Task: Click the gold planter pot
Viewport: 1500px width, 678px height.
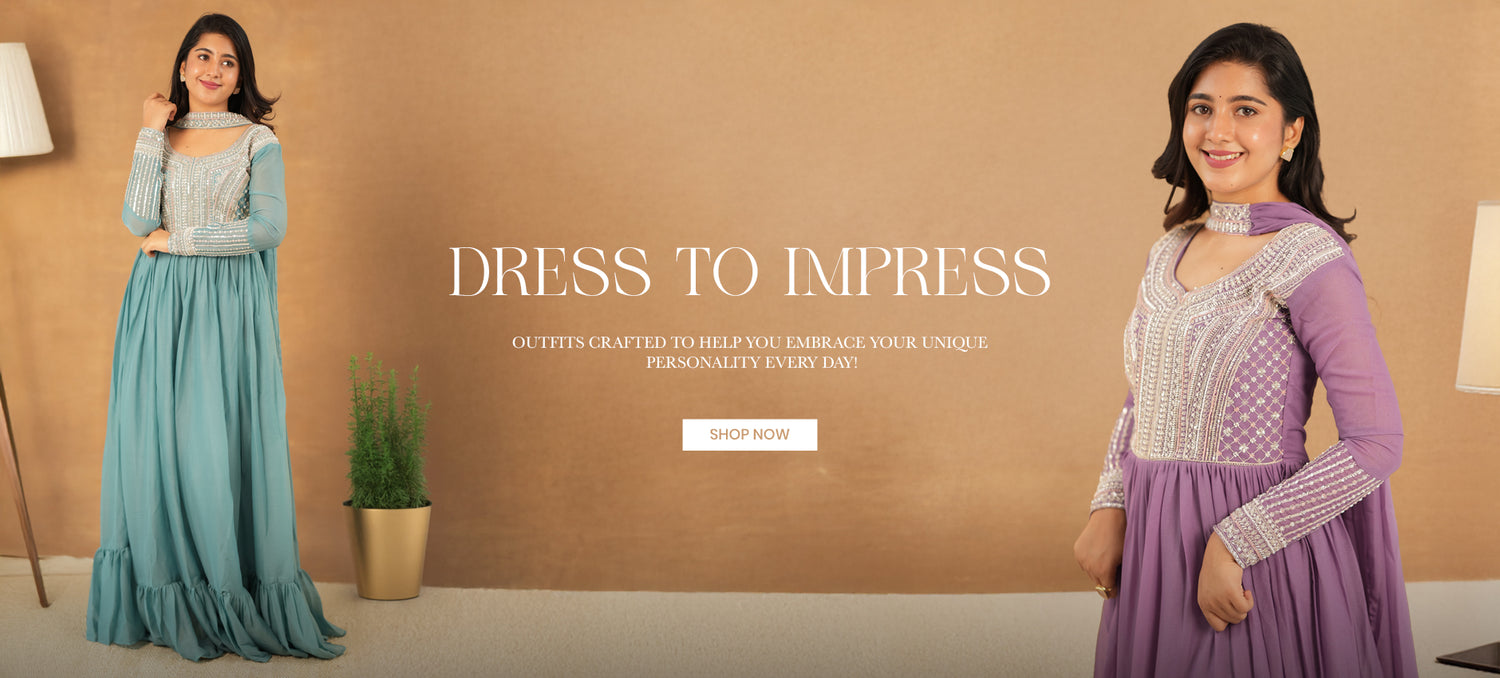Action: click(x=388, y=551)
